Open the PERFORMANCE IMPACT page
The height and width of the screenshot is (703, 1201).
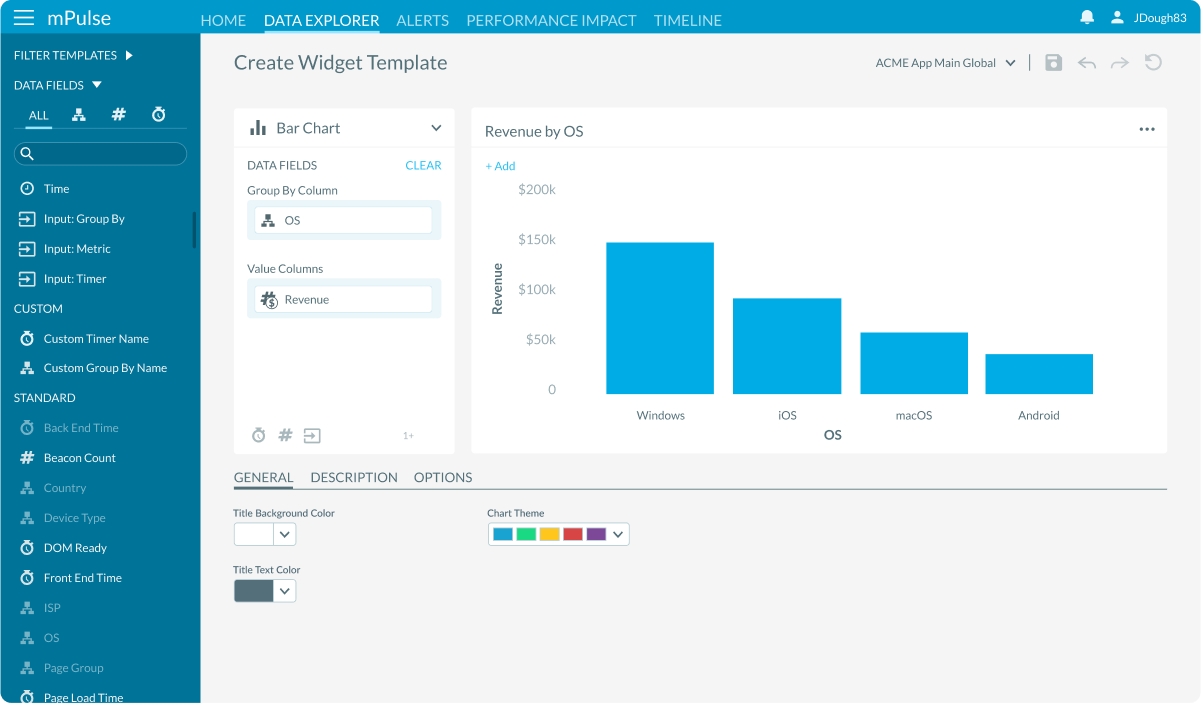551,20
